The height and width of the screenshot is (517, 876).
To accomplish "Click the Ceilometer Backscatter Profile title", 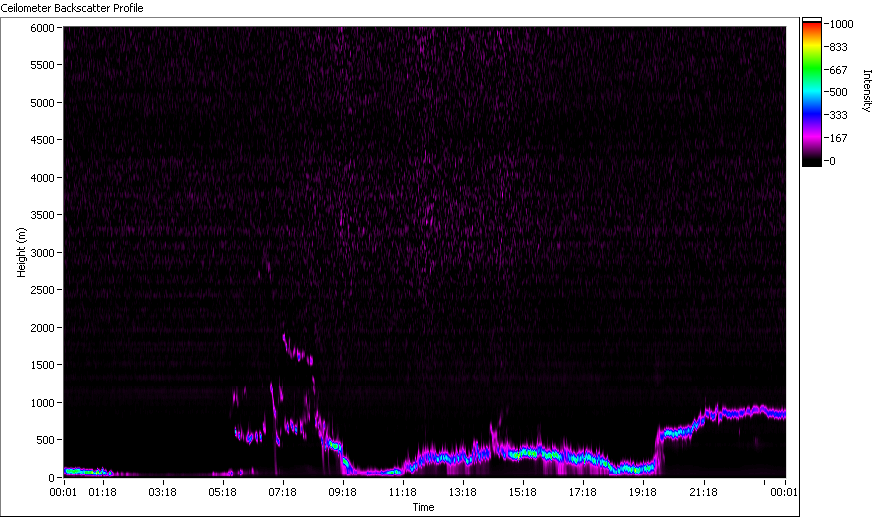I will (72, 8).
